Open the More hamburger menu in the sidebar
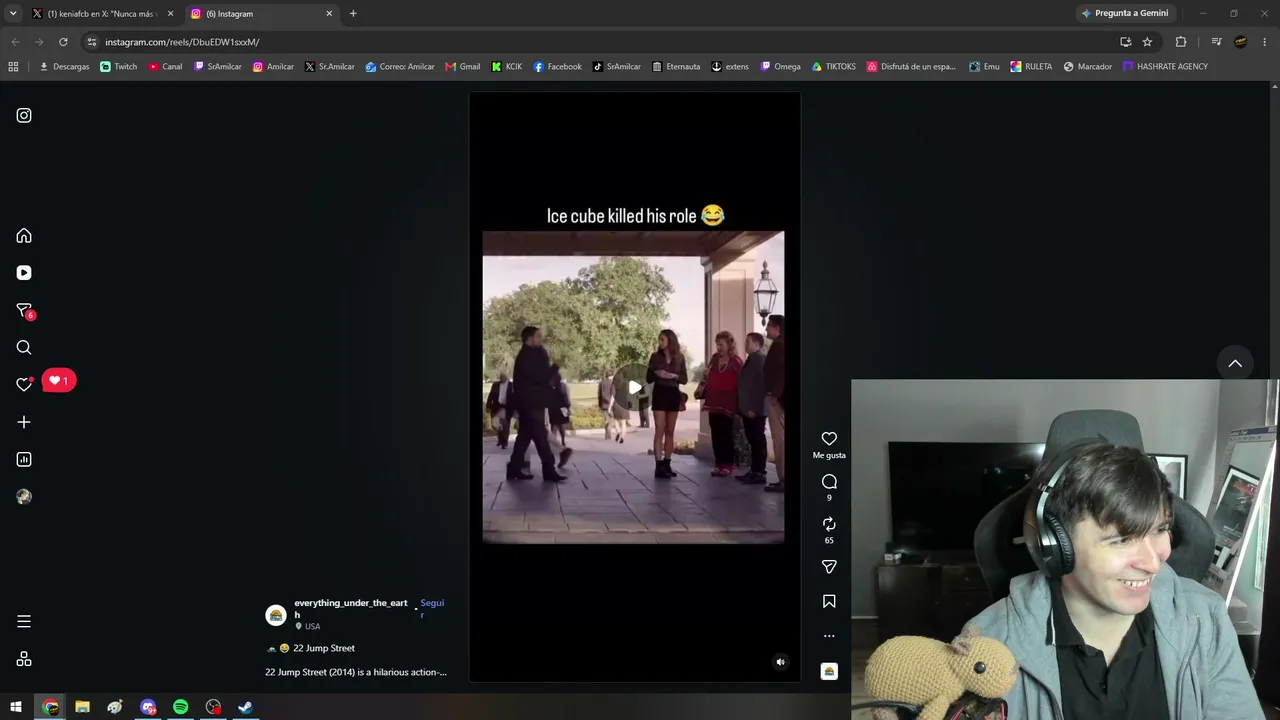 click(x=24, y=622)
